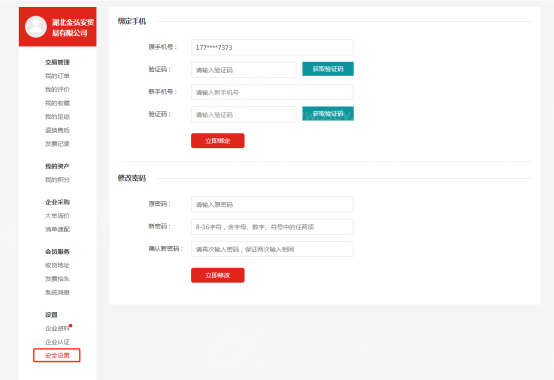Focus the 原密码 input field

272,204
